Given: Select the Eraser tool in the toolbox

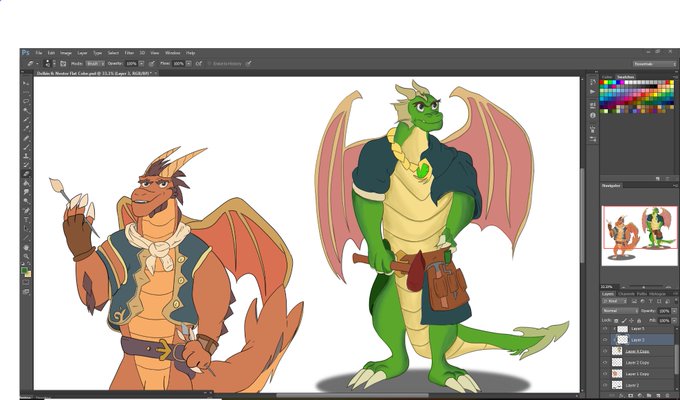Looking at the screenshot, I should point(26,174).
